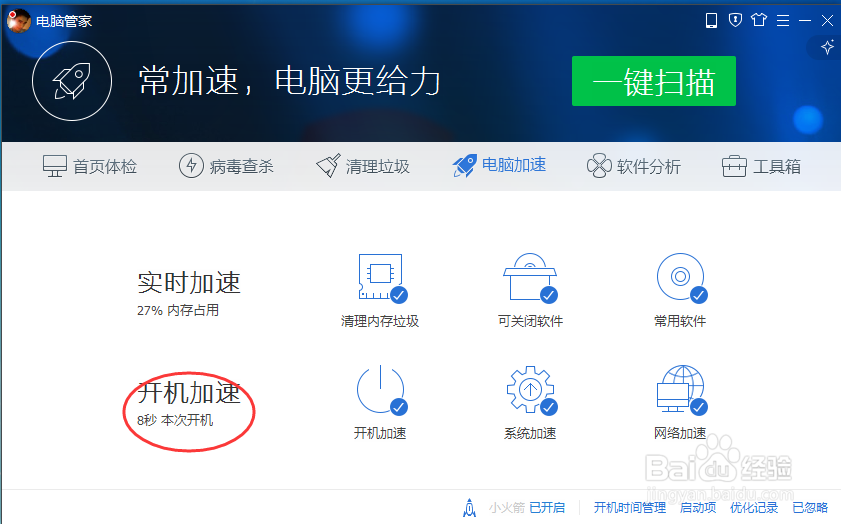
Task: Click the 可关闭软件 label
Action: (530, 321)
